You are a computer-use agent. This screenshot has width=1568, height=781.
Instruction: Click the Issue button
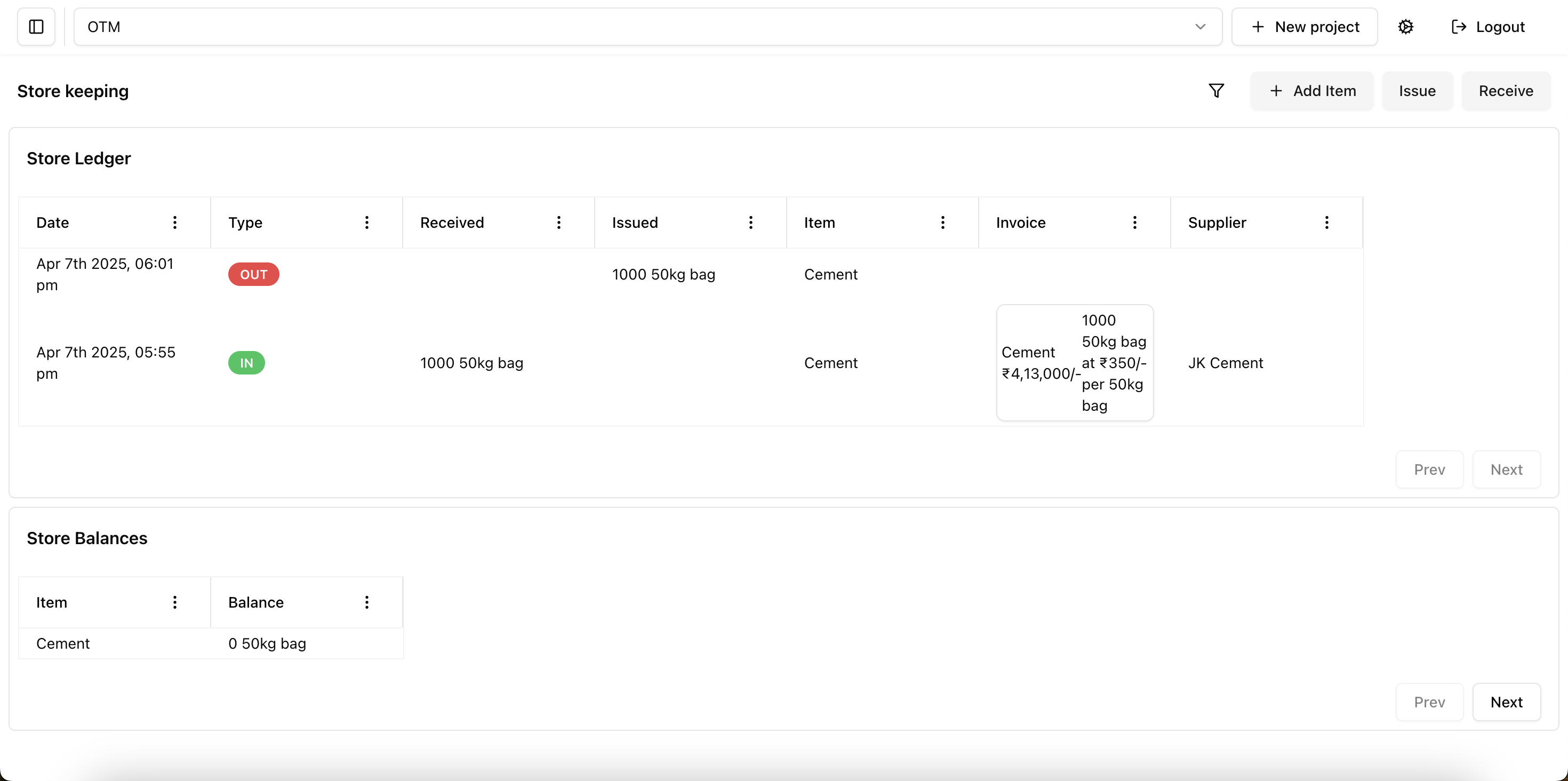1417,91
